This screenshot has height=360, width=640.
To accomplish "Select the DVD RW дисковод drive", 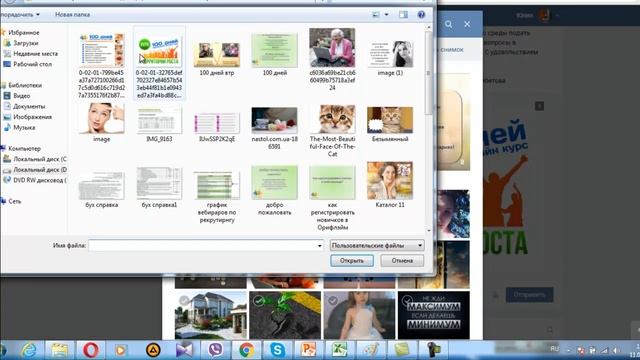I will 39,180.
